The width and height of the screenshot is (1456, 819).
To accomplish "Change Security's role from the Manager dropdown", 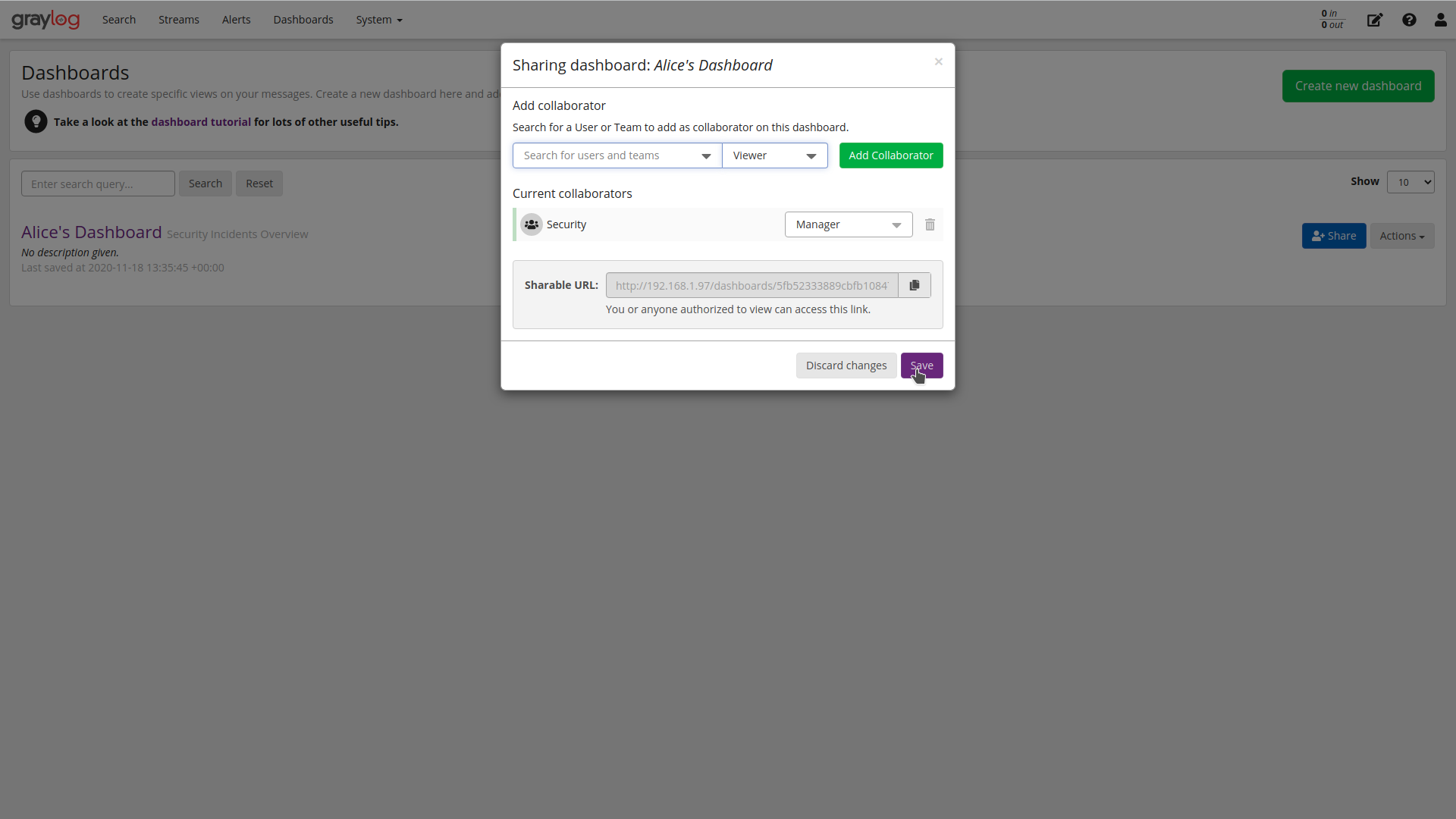I will pos(849,224).
